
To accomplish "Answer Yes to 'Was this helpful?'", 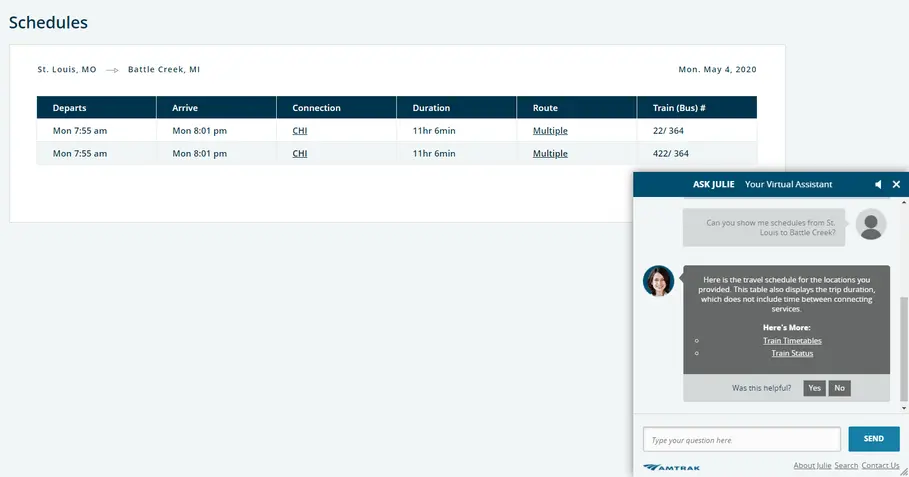I will click(x=814, y=388).
